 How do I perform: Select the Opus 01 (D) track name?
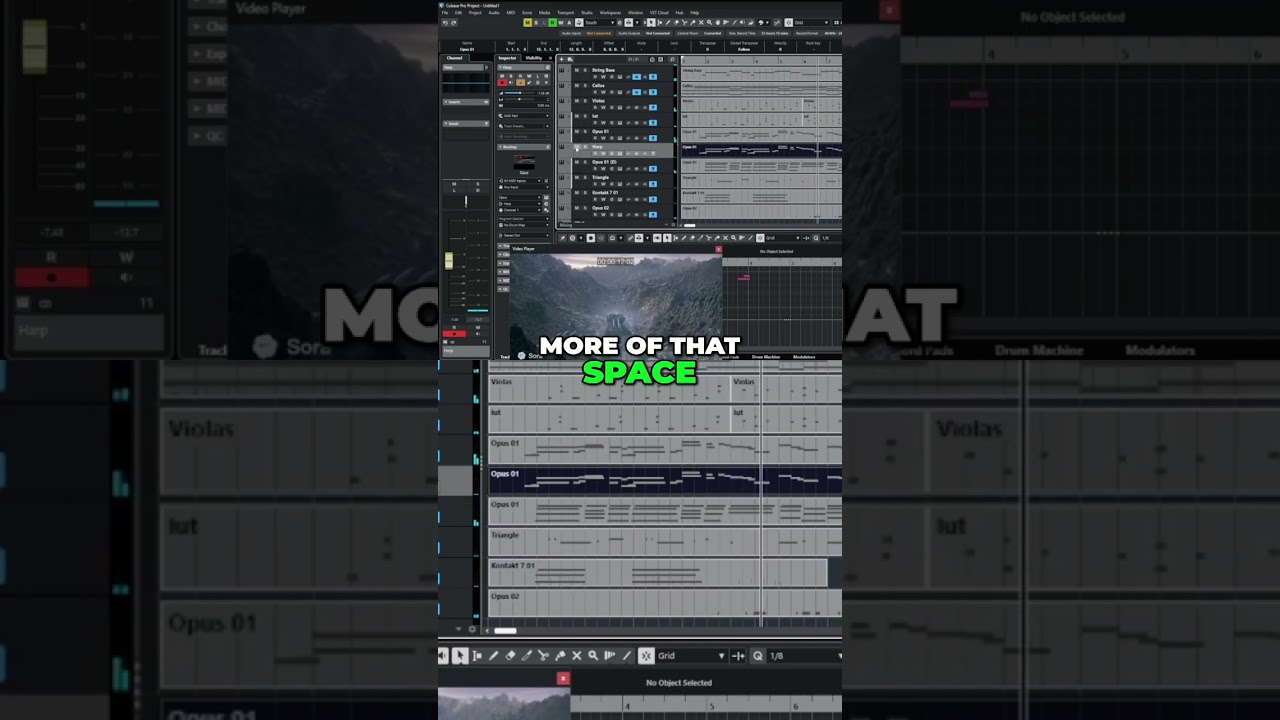604,162
